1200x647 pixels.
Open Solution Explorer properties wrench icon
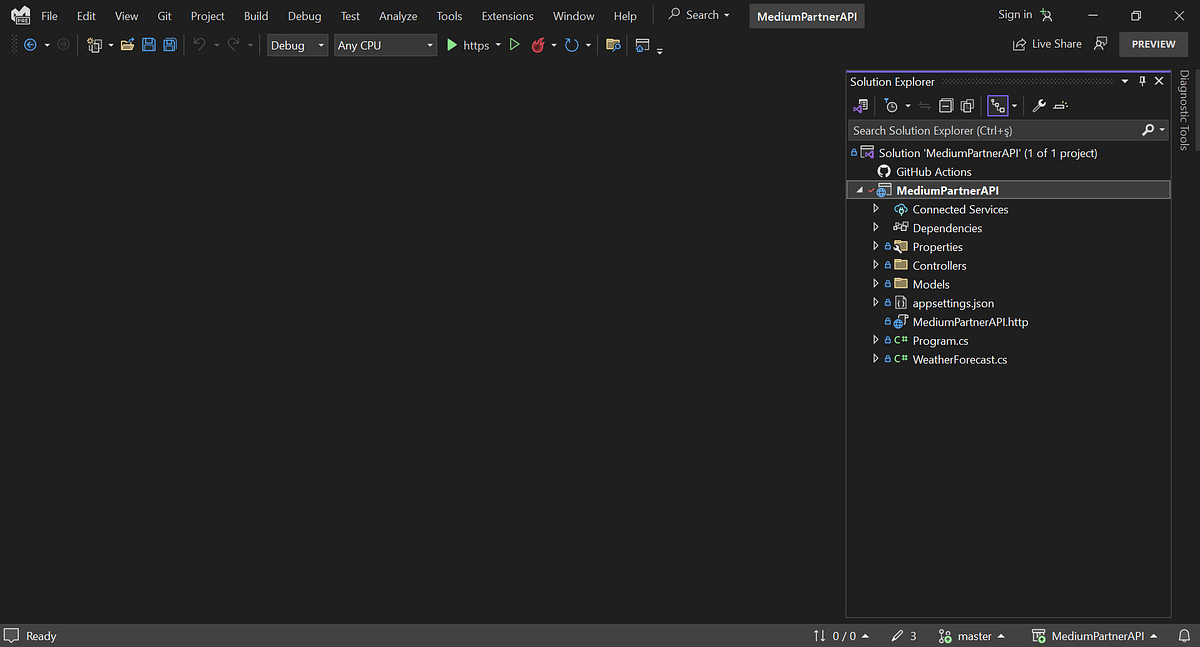[x=1038, y=105]
